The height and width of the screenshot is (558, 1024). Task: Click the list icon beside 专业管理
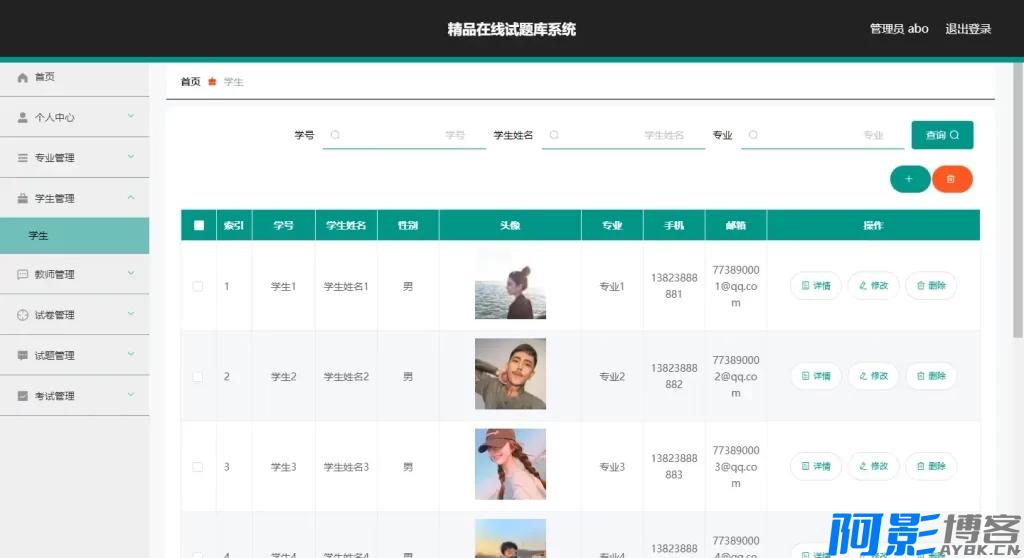(23, 158)
